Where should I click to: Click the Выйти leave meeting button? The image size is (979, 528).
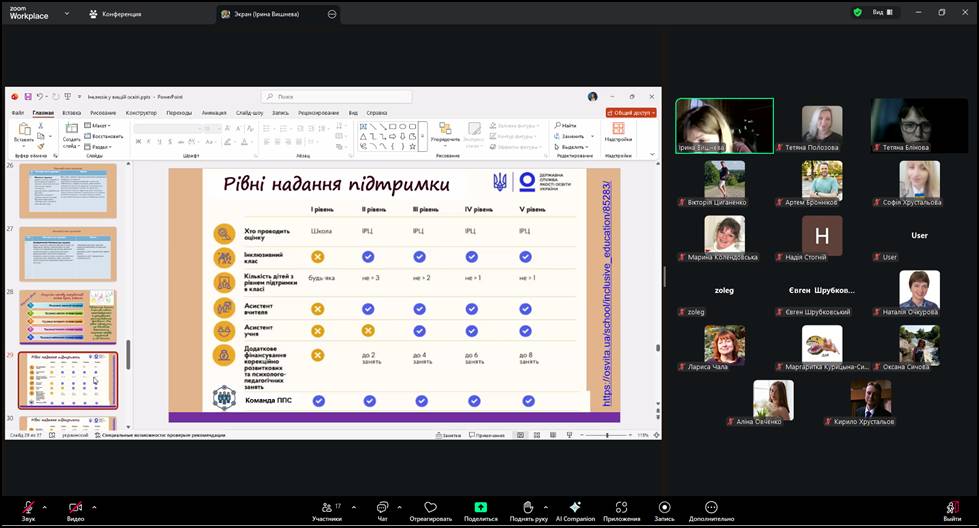pyautogui.click(x=952, y=508)
